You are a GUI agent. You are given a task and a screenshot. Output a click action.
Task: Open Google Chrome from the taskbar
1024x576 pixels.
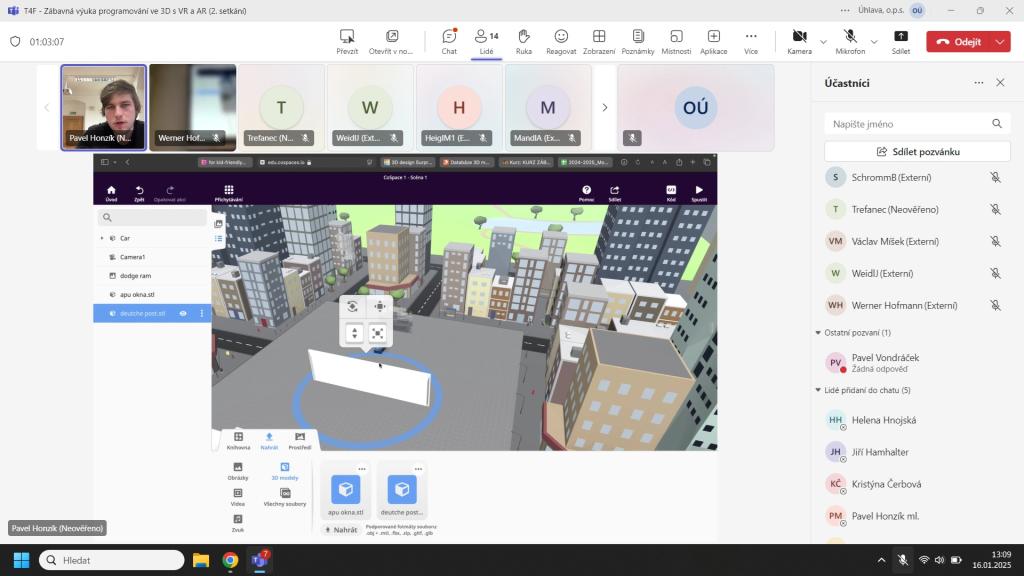click(230, 560)
